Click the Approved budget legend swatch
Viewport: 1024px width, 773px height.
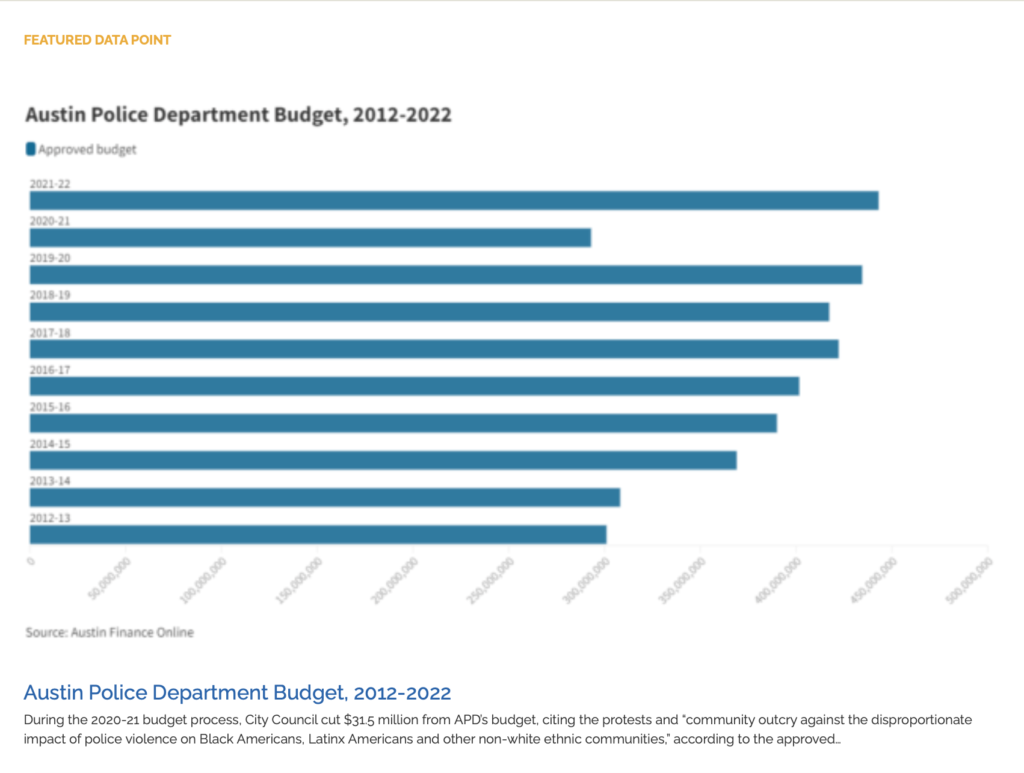31,149
